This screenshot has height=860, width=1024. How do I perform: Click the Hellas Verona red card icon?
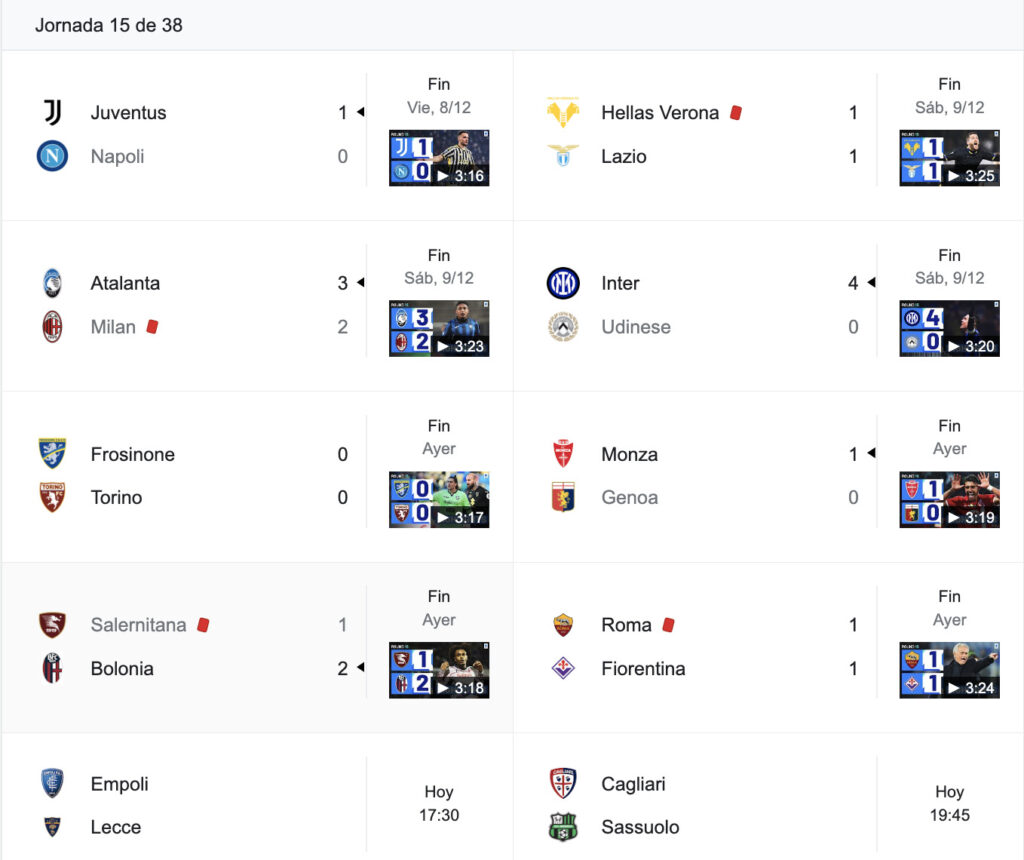coord(736,112)
